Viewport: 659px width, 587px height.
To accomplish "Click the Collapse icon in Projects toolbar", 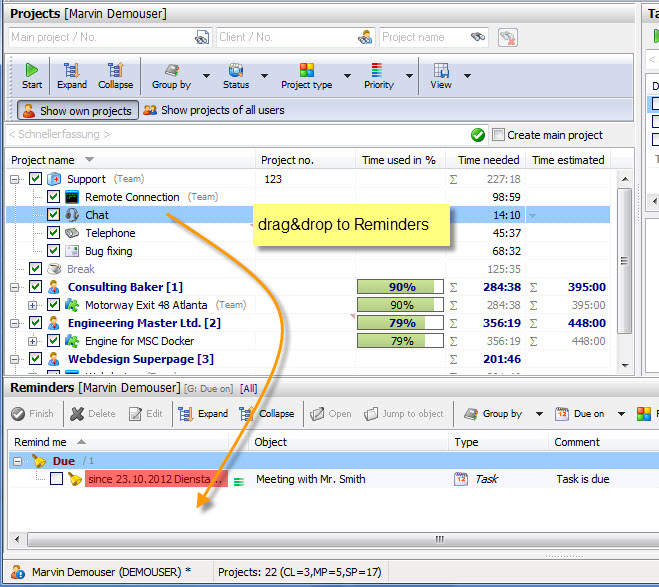I will [x=115, y=71].
